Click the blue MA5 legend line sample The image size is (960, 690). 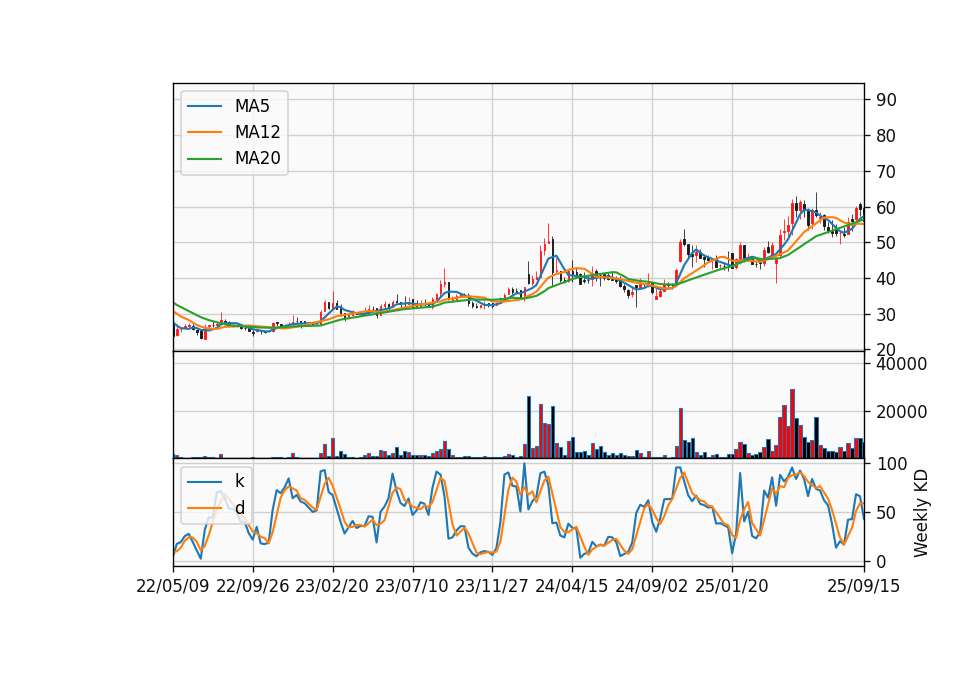point(204,106)
